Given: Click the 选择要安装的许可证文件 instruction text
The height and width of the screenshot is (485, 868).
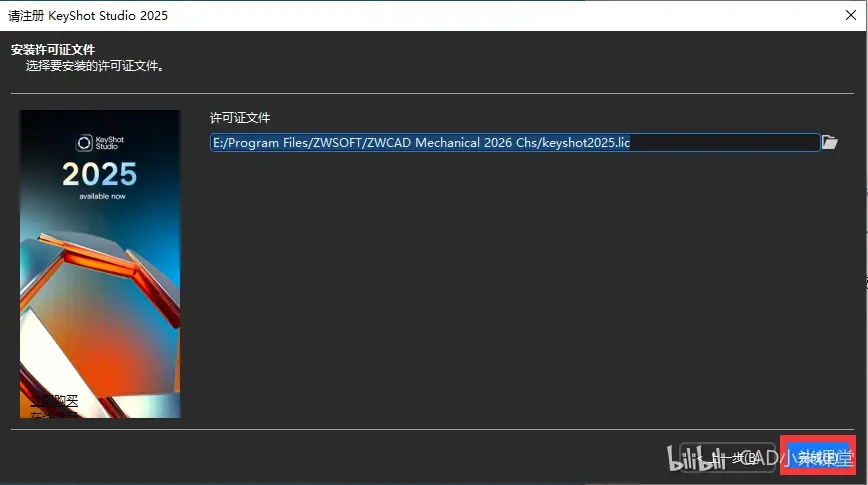Looking at the screenshot, I should 95,66.
